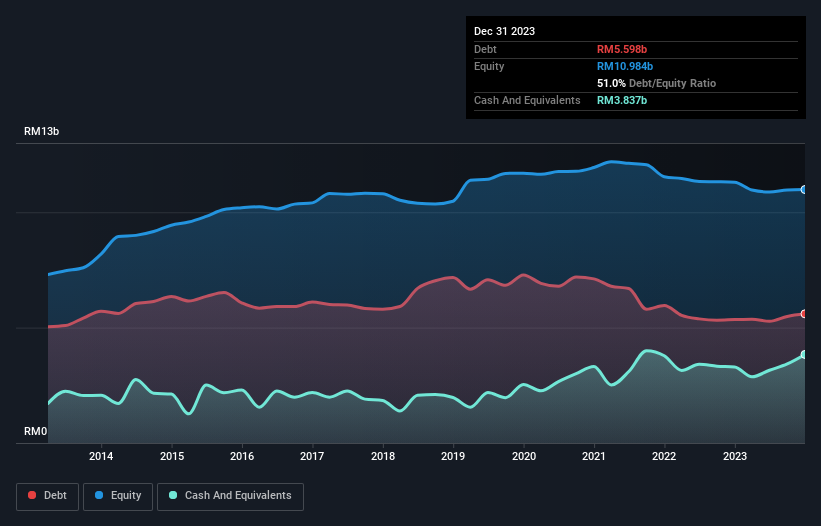Click the RM10.984b equity value
821x526 pixels.
pyautogui.click(x=625, y=66)
